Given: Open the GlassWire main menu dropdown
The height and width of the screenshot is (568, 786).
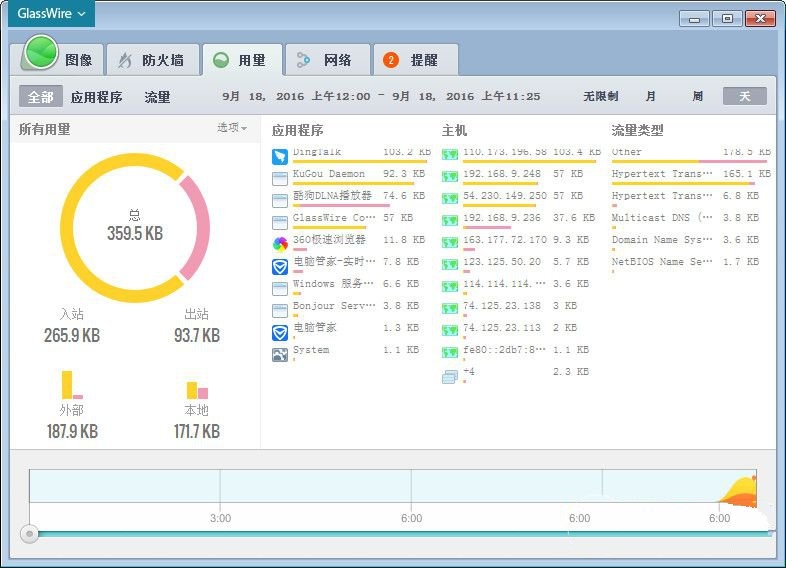Looking at the screenshot, I should pos(51,14).
